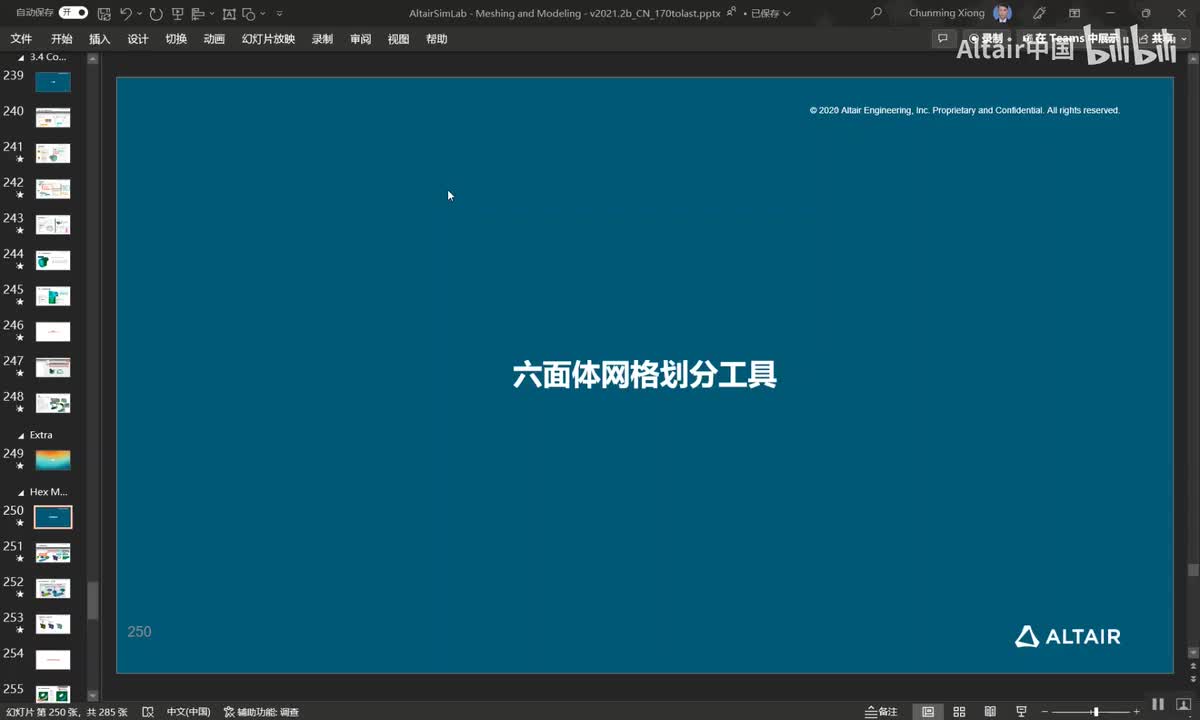Click the Redo/Repeat icon

tap(156, 14)
